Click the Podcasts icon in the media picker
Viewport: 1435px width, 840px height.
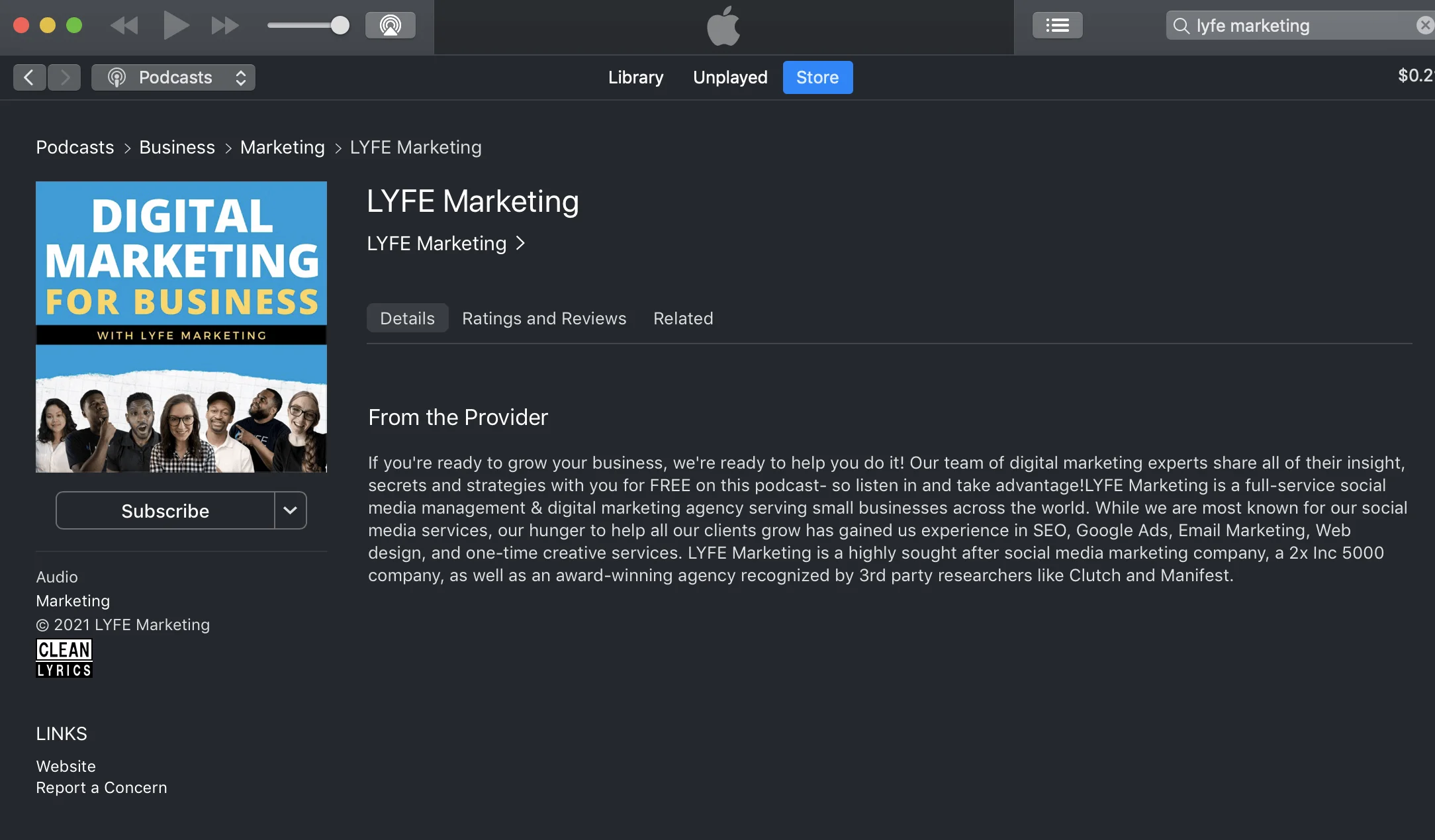click(116, 77)
